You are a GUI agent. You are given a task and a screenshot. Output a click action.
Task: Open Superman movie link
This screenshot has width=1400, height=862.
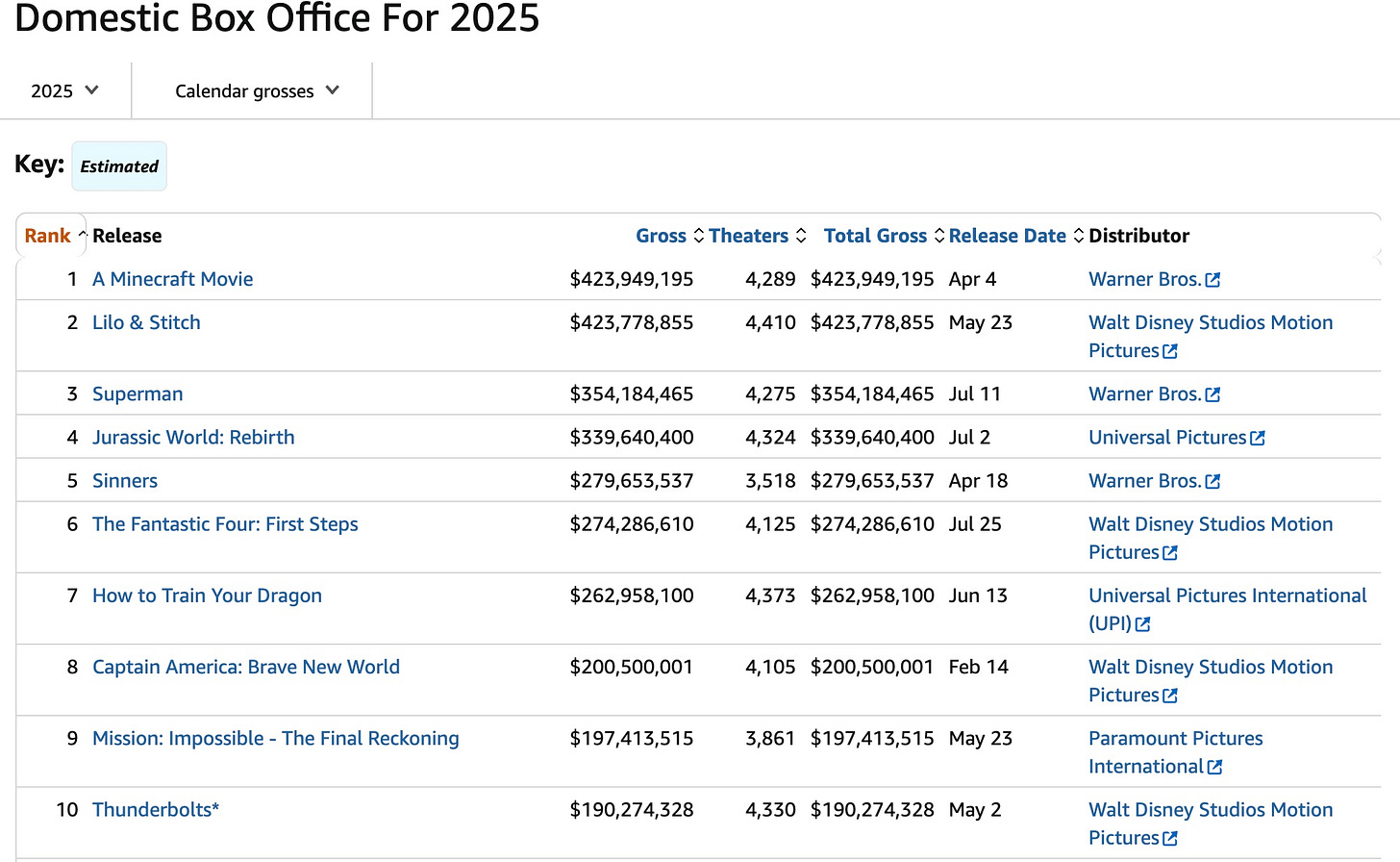(x=137, y=394)
